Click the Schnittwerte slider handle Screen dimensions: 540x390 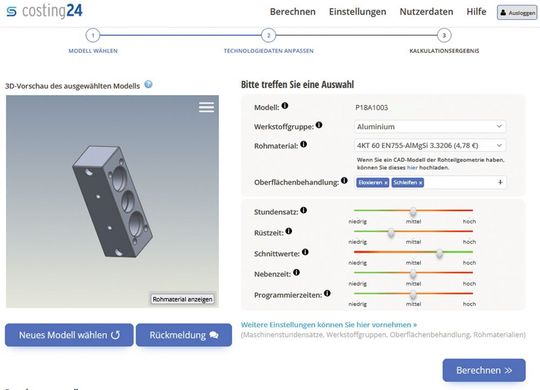coord(439,254)
